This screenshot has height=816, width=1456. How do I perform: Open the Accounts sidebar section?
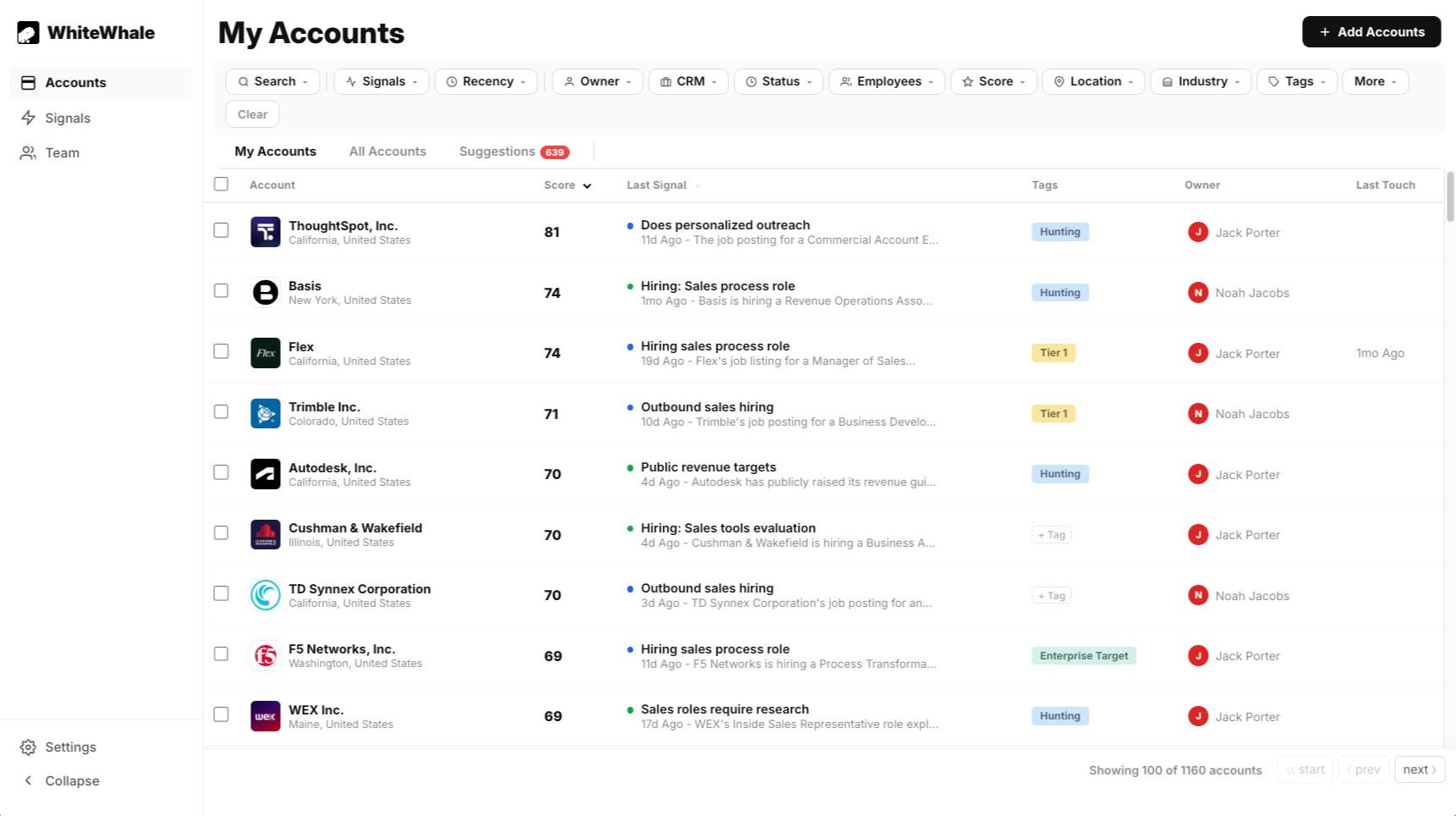(x=101, y=83)
